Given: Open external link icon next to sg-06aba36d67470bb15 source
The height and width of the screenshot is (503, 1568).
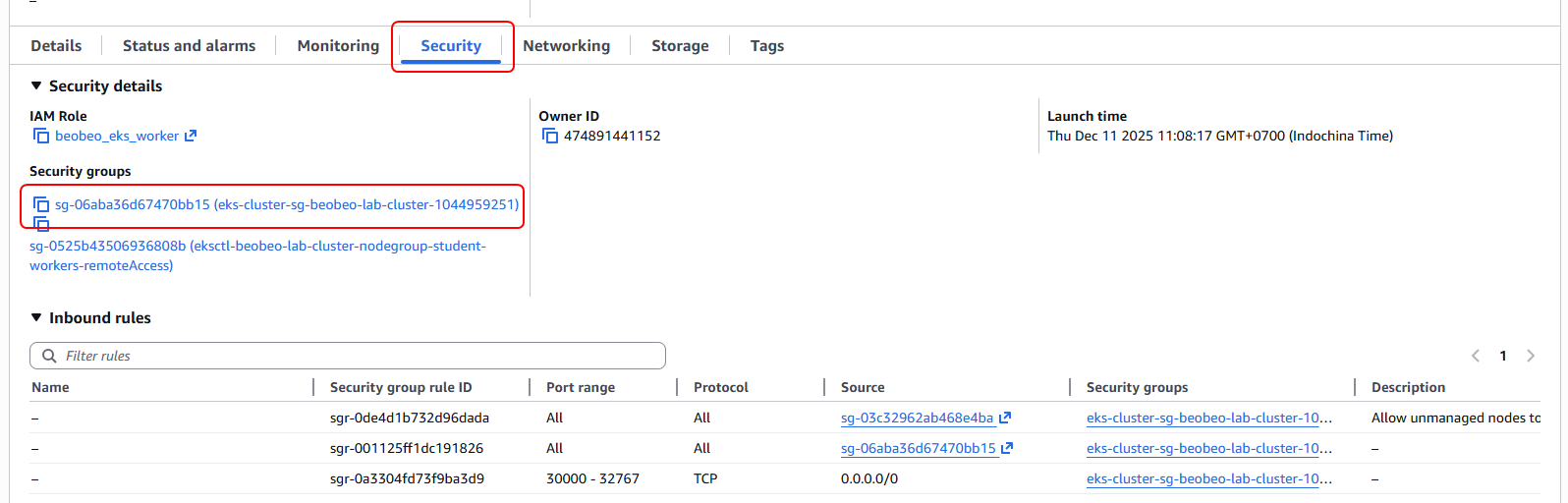Looking at the screenshot, I should (1007, 448).
